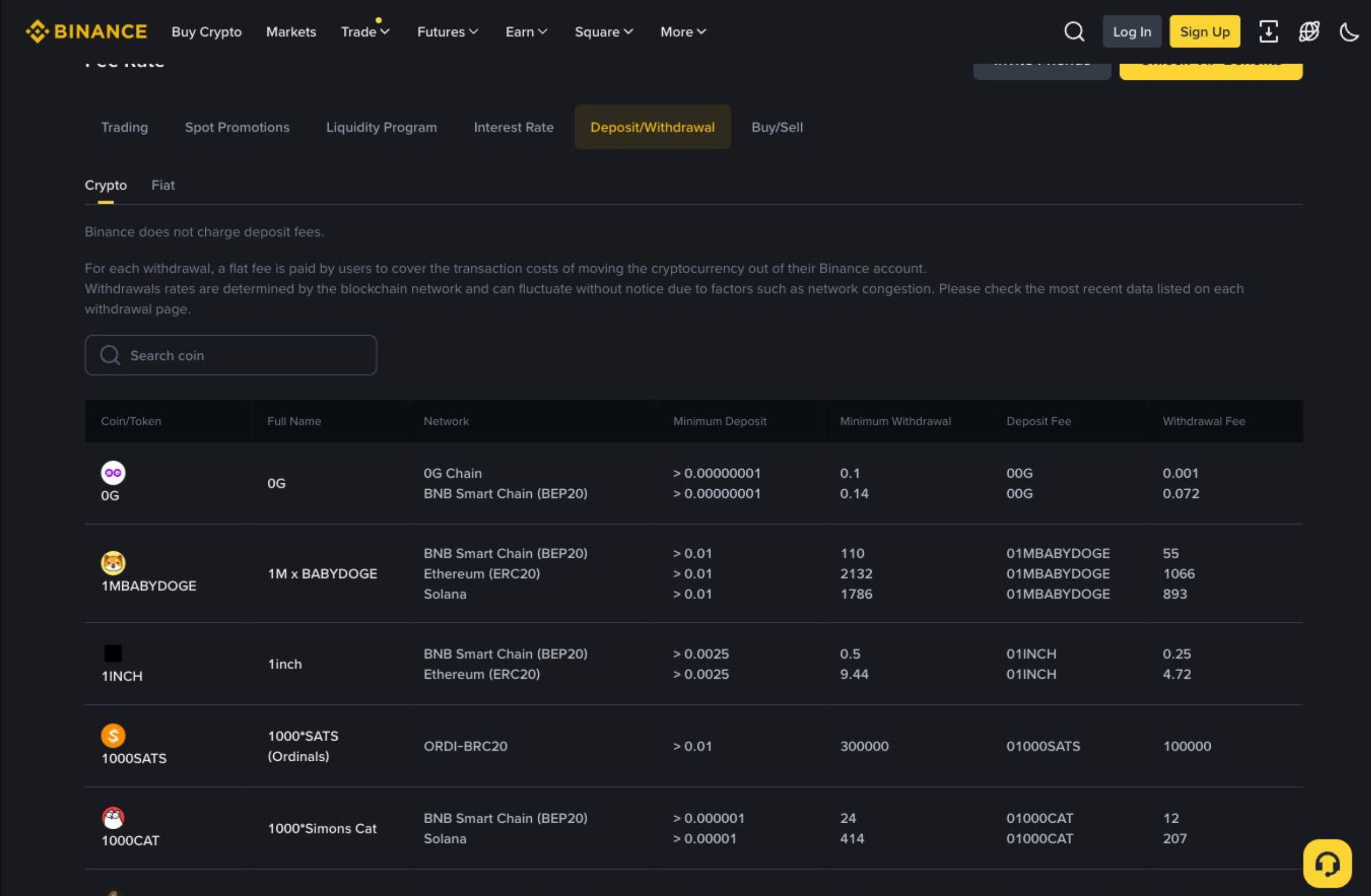Select the Deposit/Withdrawal tab
The width and height of the screenshot is (1371, 896).
[x=652, y=127]
